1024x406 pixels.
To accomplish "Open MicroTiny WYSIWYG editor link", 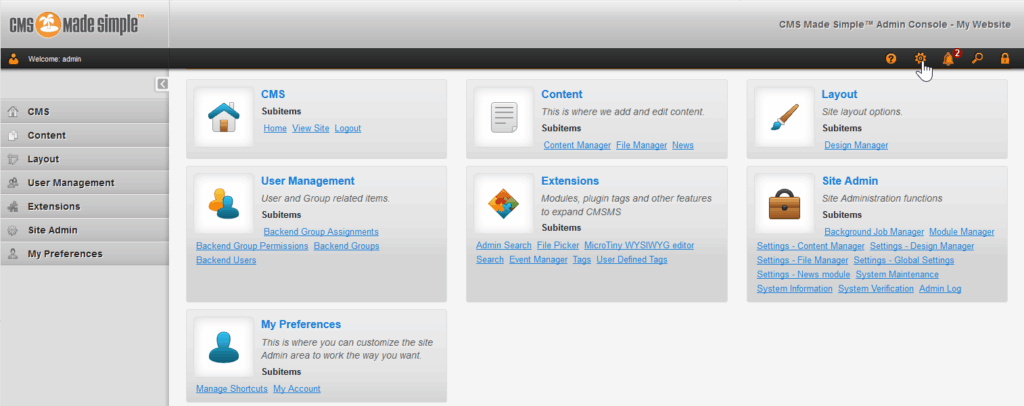I will (639, 245).
